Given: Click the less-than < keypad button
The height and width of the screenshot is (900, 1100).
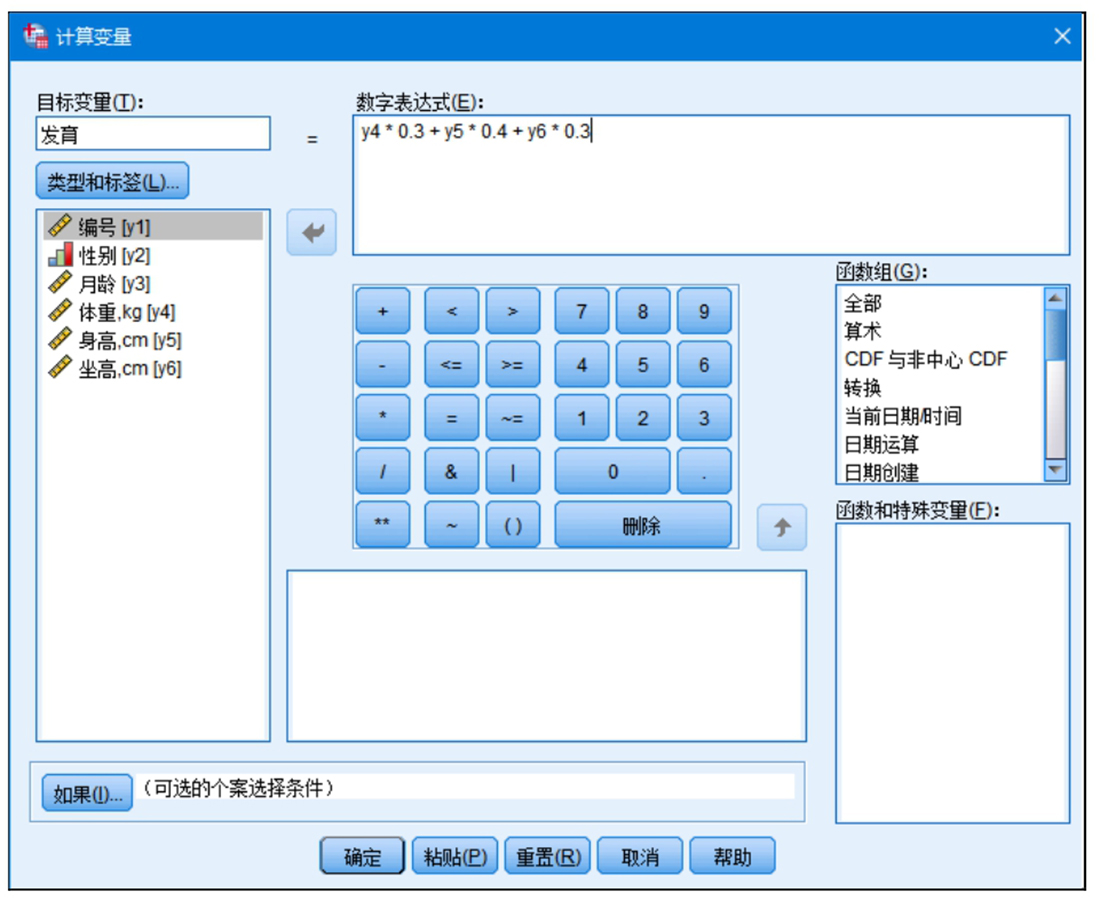Looking at the screenshot, I should 452,311.
